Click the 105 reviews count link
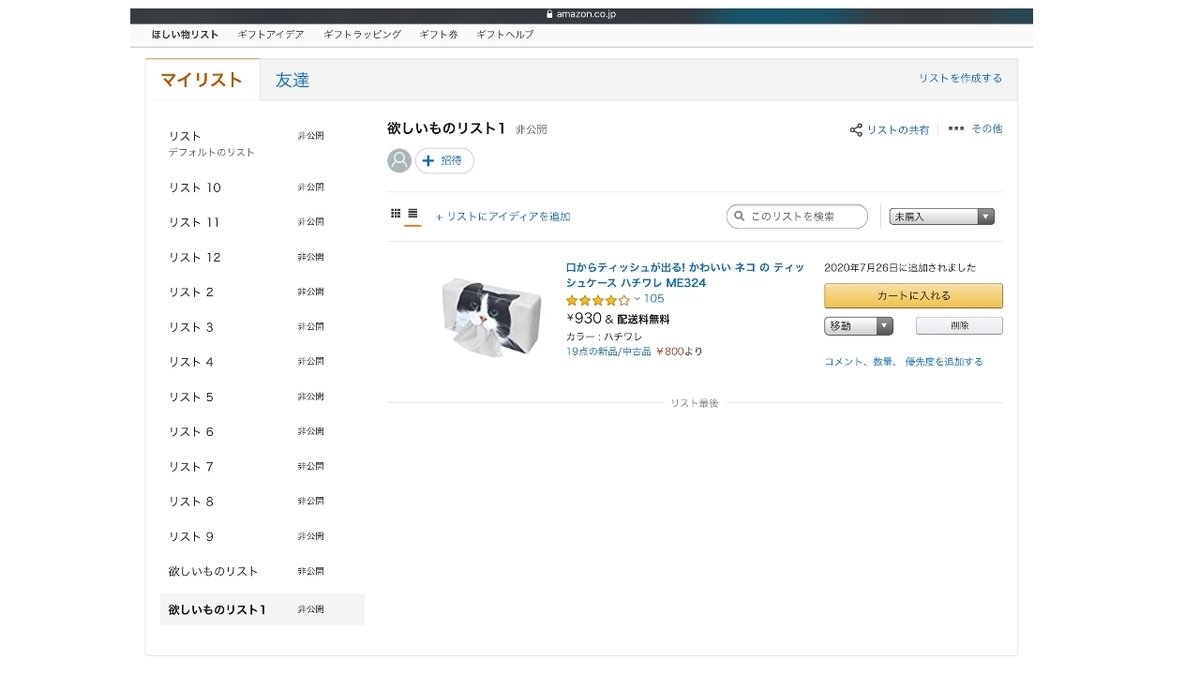Image resolution: width=1200 pixels, height=675 pixels. [x=654, y=299]
